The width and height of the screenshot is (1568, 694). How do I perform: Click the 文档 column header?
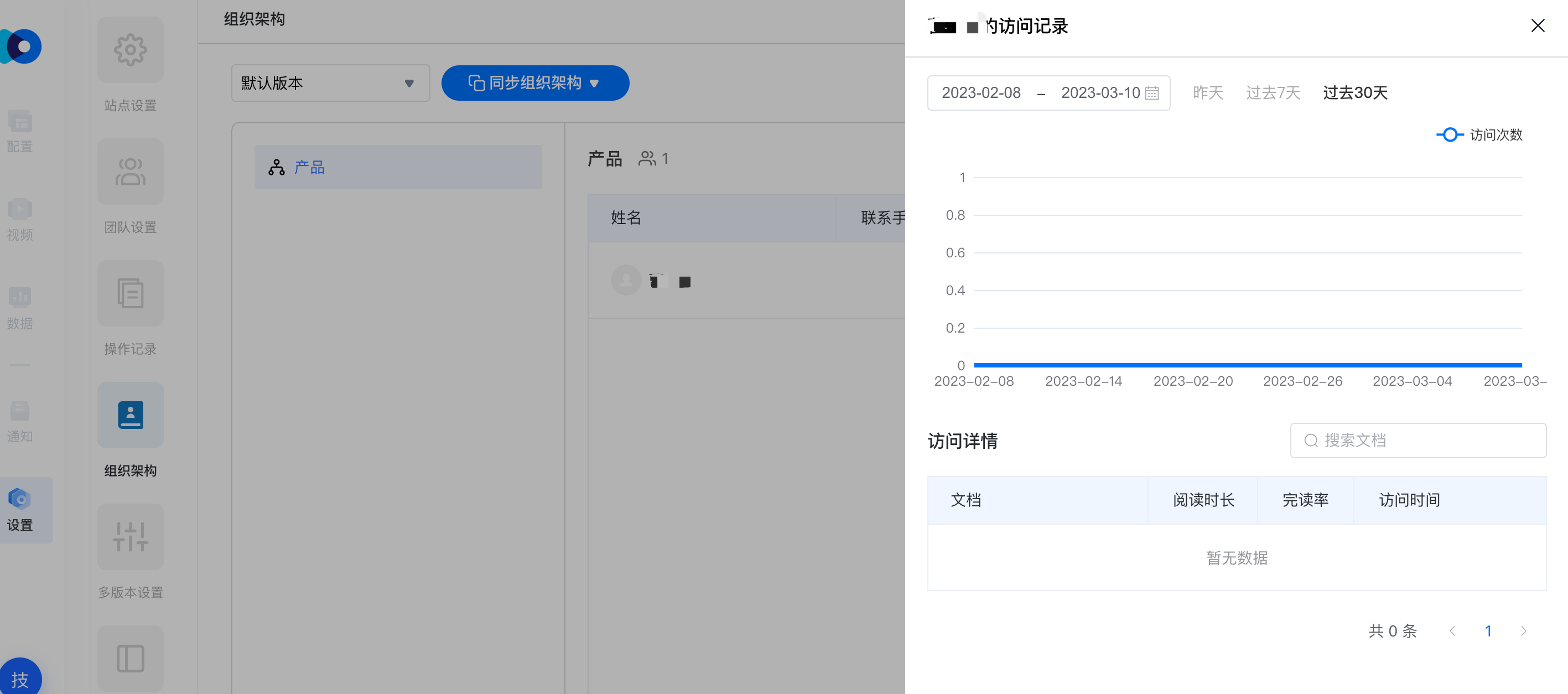pos(1037,500)
